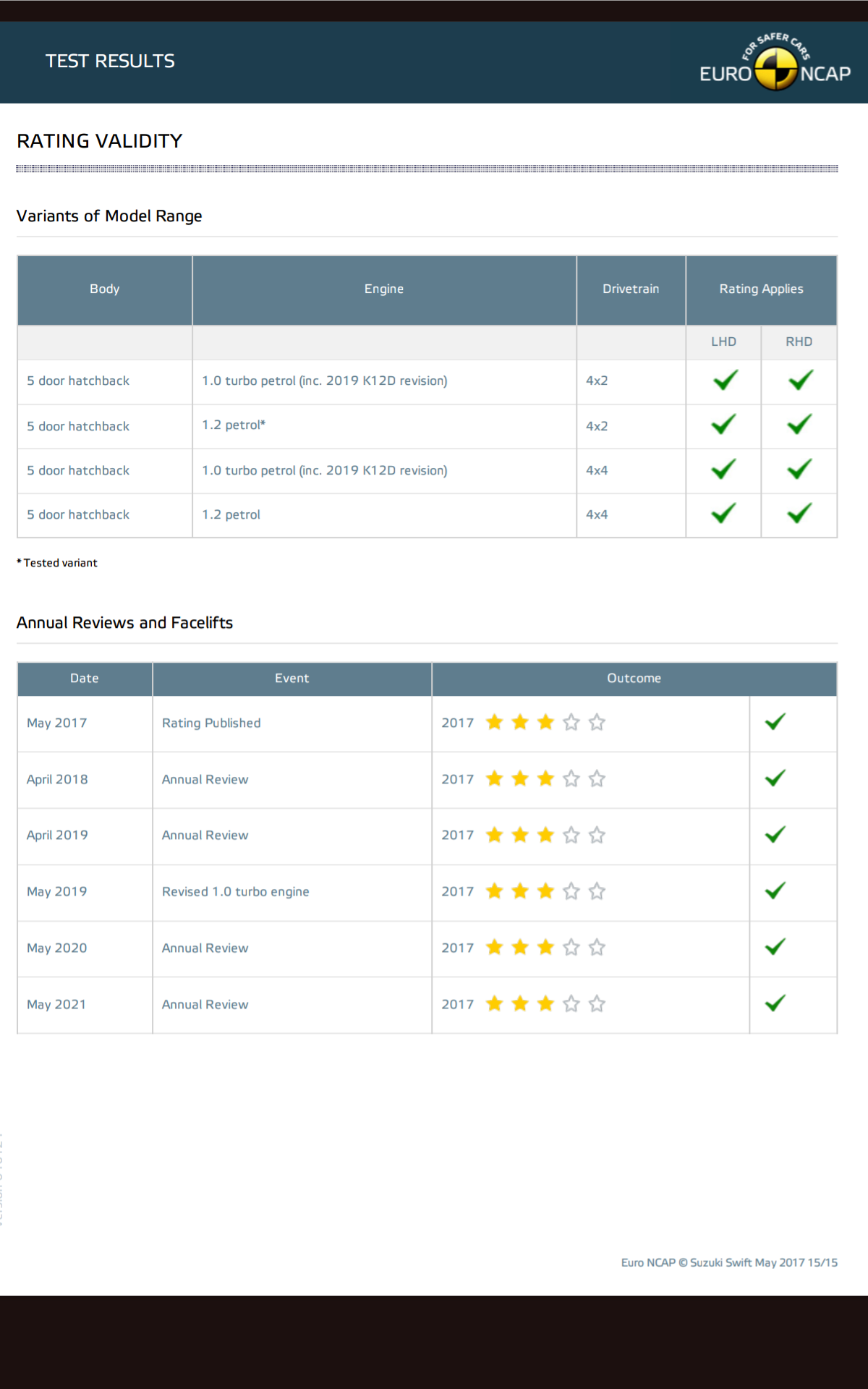Screen dimensions: 868x1389
Task: Click the May 2021 outcome checkmark
Action: pyautogui.click(x=775, y=1003)
